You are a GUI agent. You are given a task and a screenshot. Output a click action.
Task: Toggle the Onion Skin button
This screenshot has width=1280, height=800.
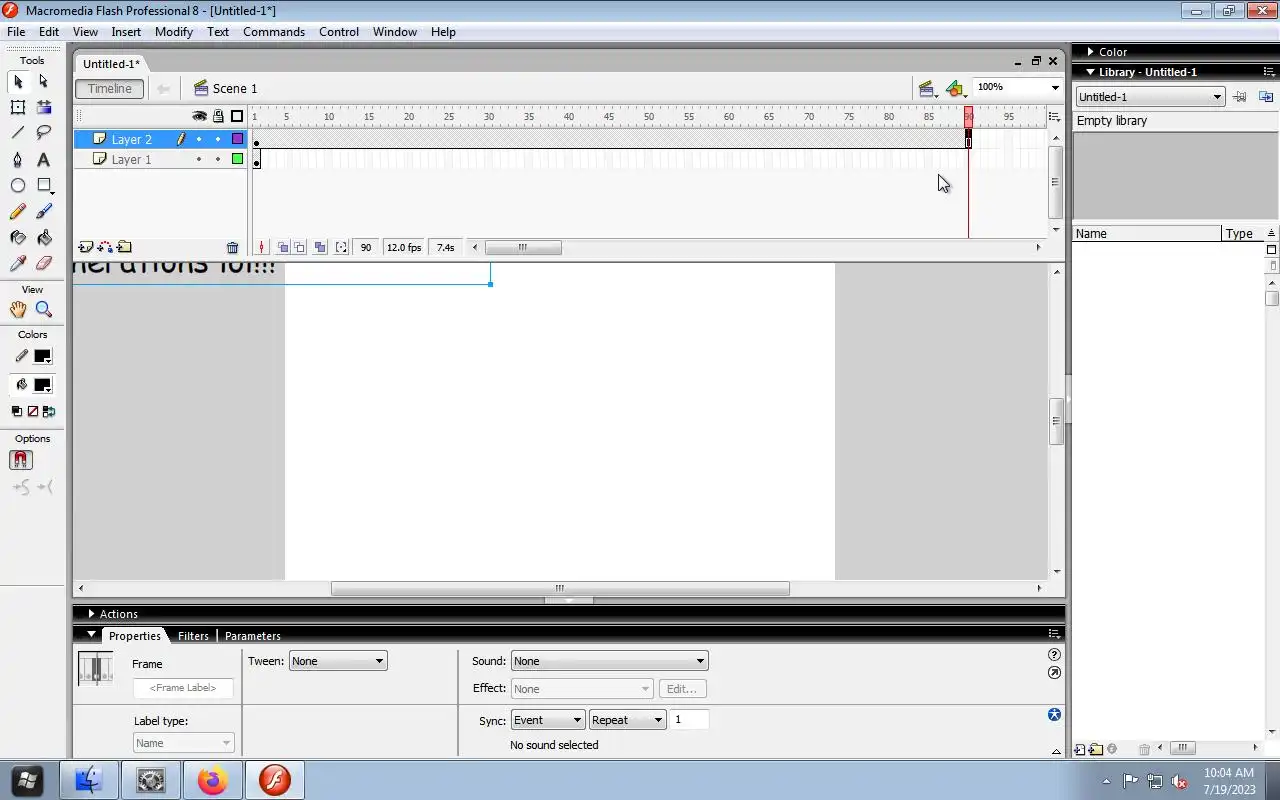(x=283, y=248)
